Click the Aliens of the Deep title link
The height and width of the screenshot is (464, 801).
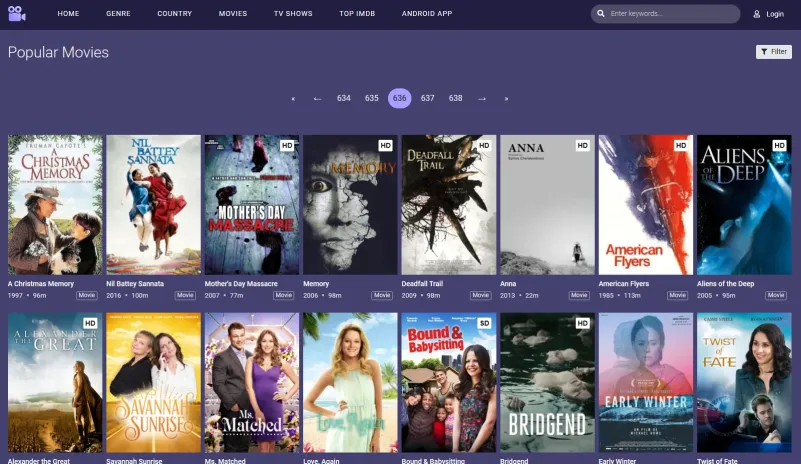[725, 284]
